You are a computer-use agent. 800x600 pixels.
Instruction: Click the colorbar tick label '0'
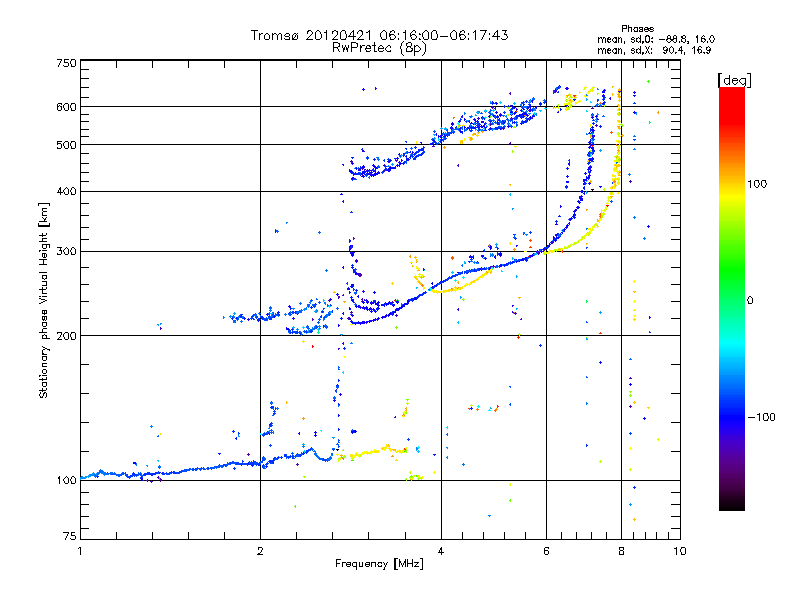click(750, 301)
